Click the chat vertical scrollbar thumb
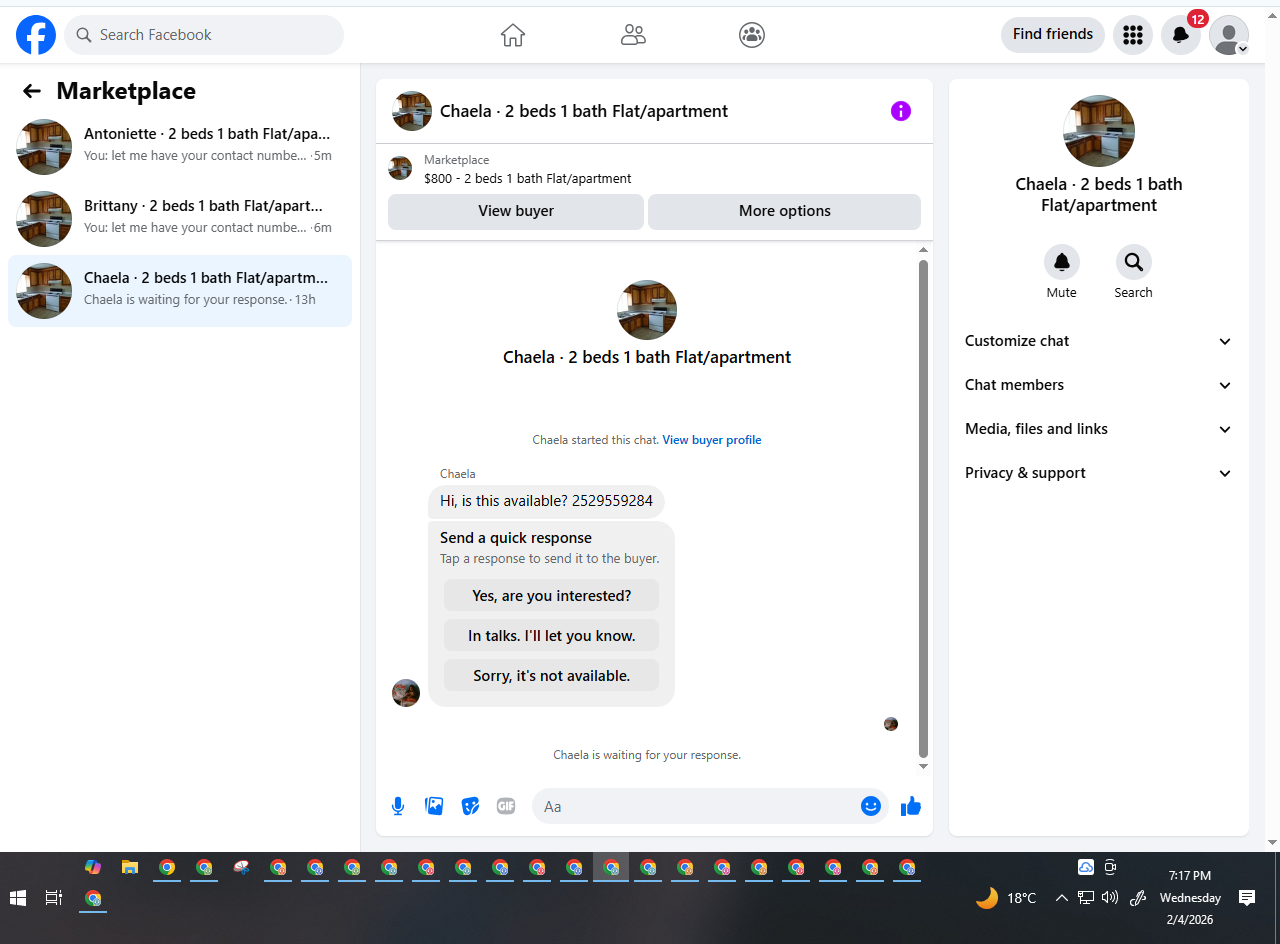 924,508
